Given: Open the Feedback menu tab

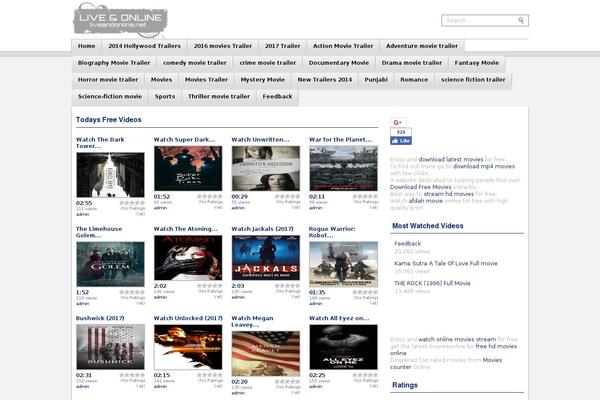Looking at the screenshot, I should [x=277, y=96].
